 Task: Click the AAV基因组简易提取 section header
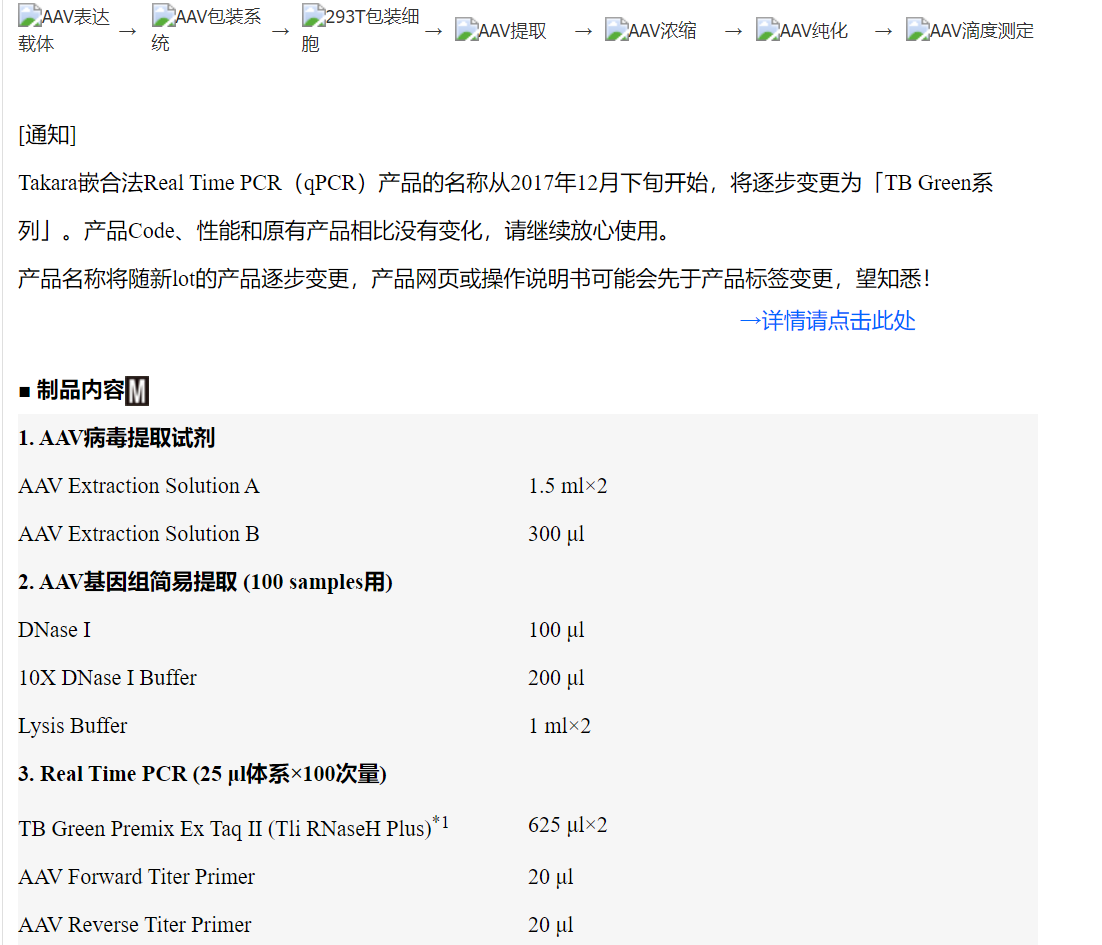(x=205, y=582)
